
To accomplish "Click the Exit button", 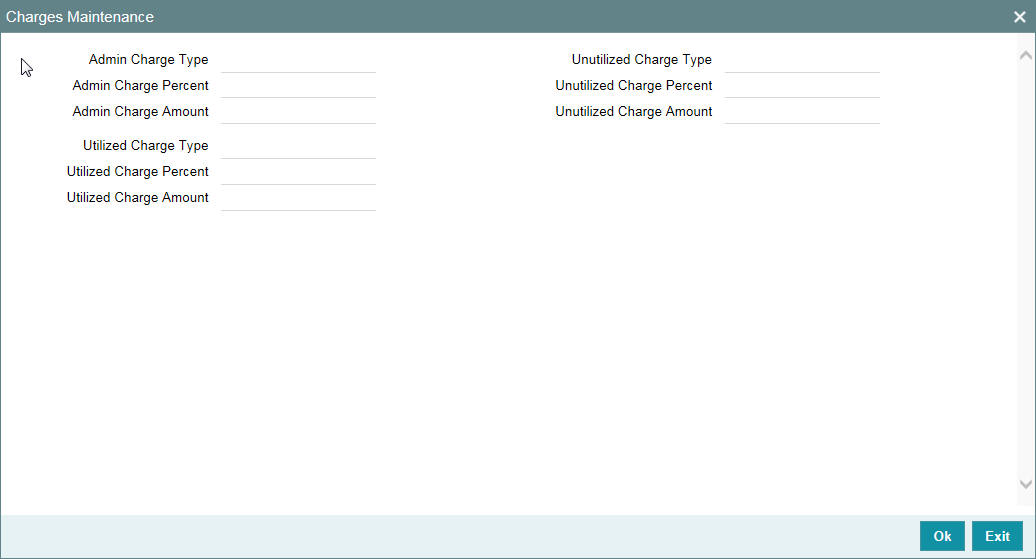I will coord(997,536).
